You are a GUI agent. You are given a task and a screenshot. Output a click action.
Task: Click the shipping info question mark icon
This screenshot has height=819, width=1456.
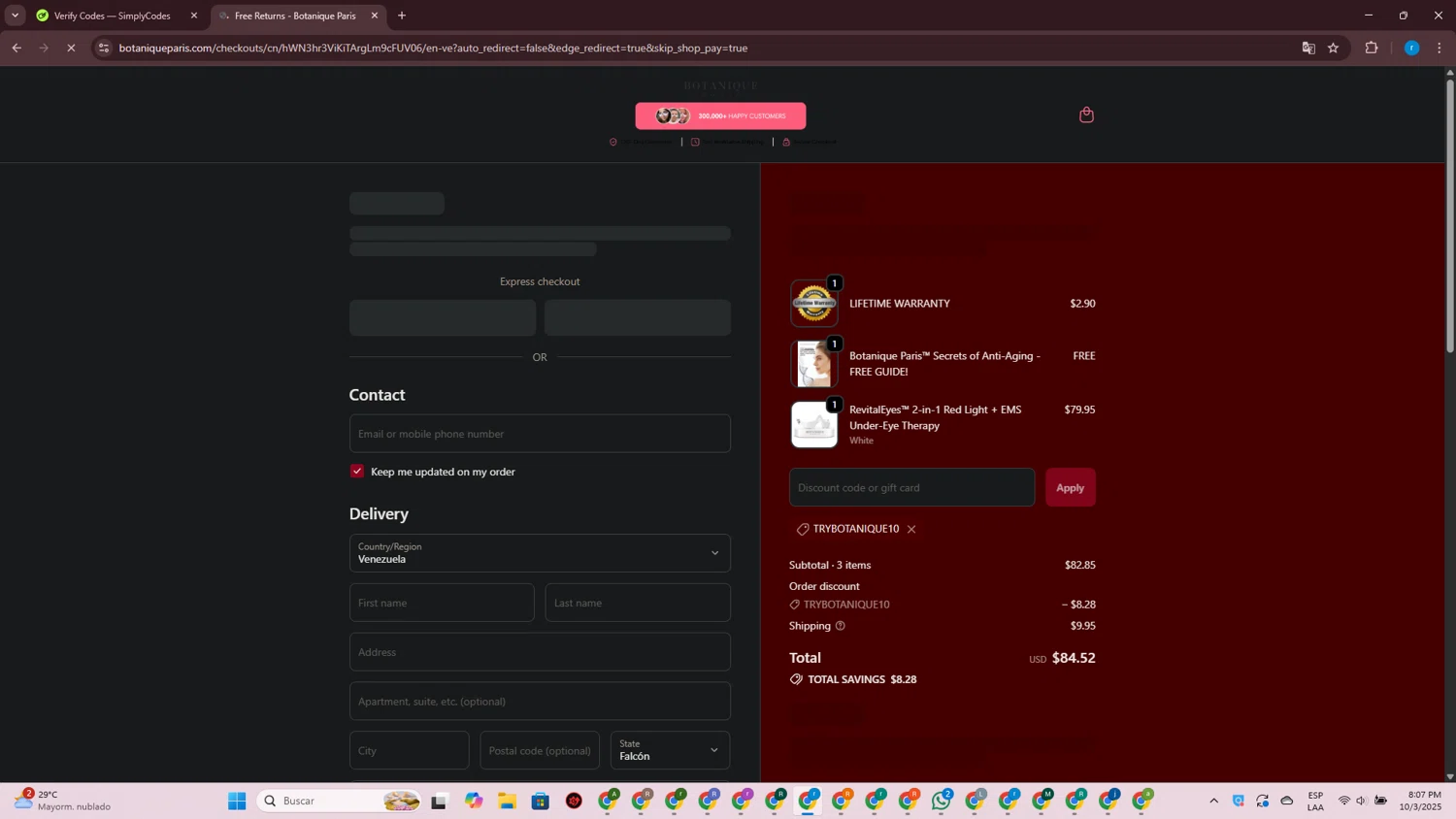pyautogui.click(x=841, y=626)
